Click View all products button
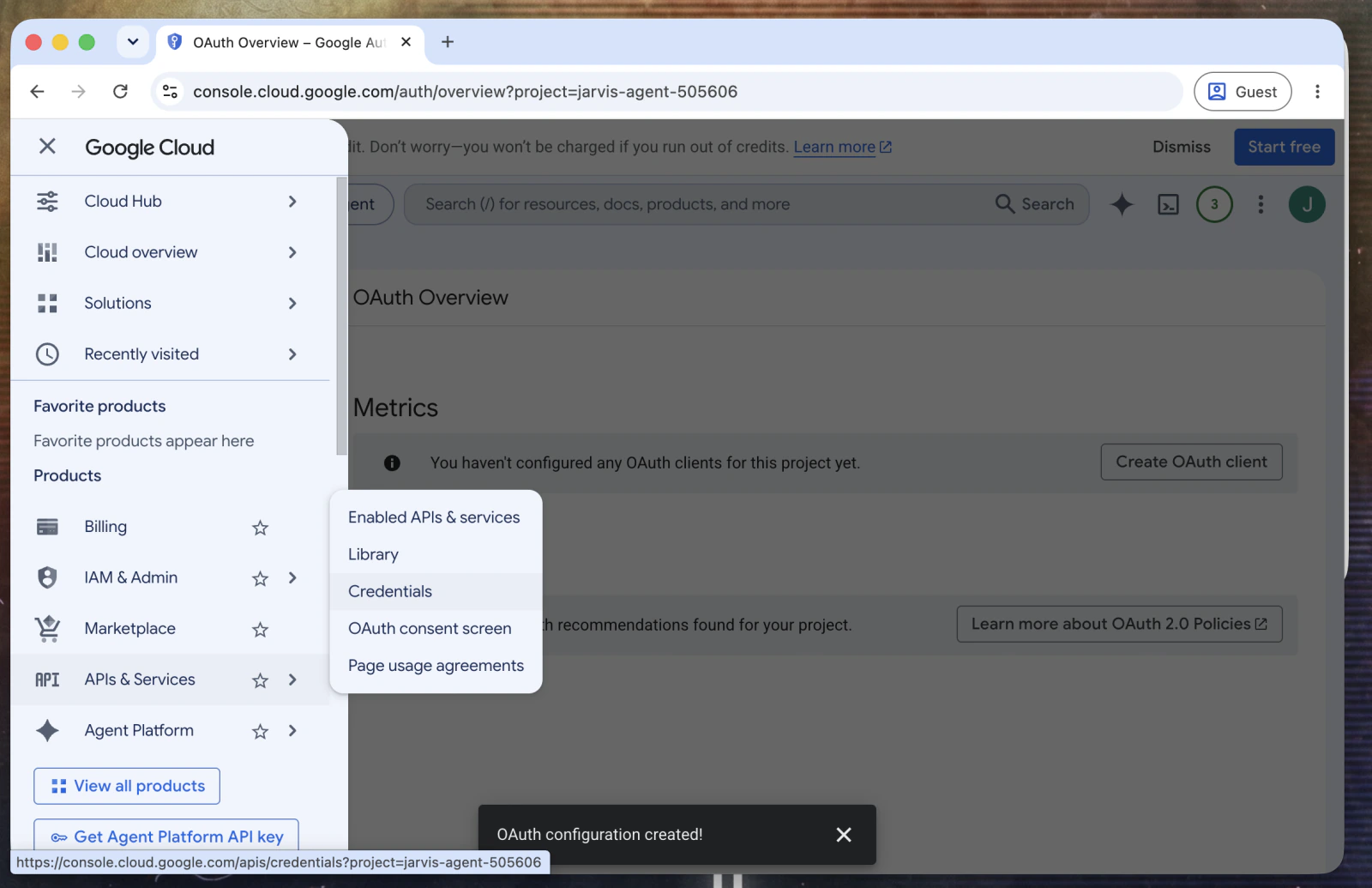Image resolution: width=1372 pixels, height=888 pixels. [127, 786]
